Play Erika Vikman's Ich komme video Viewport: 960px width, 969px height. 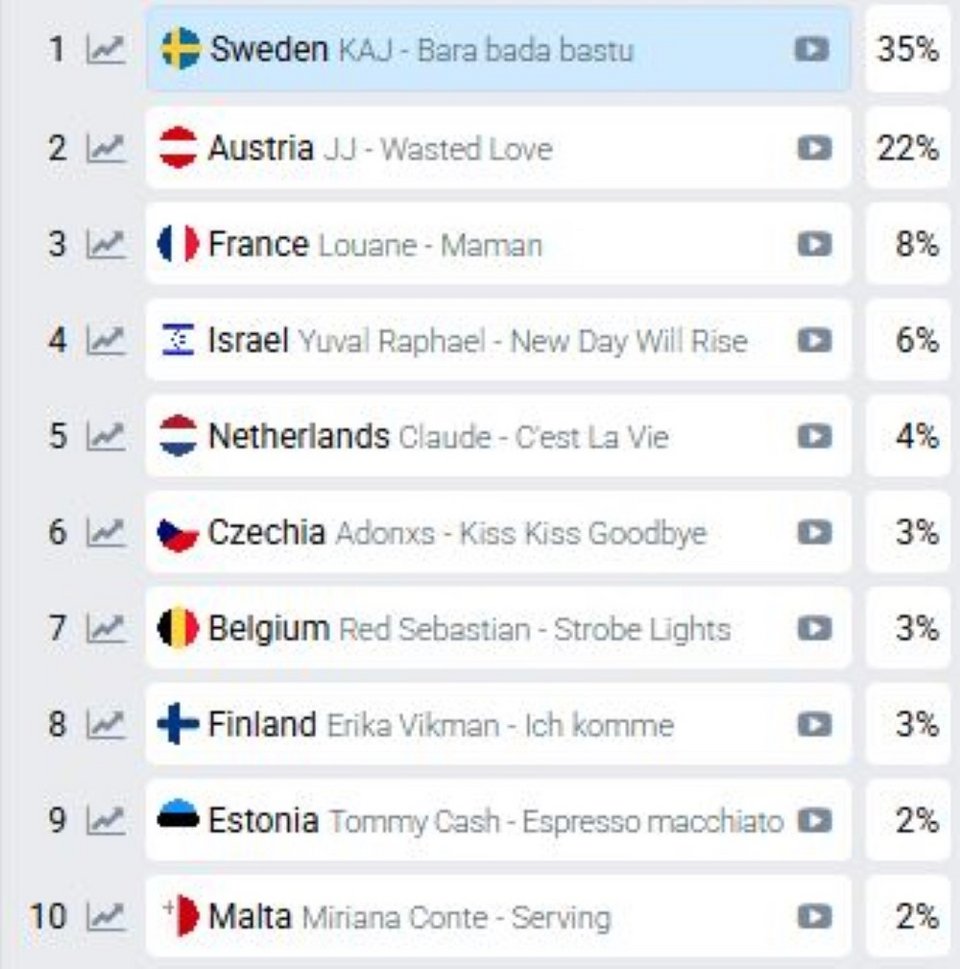coord(814,725)
